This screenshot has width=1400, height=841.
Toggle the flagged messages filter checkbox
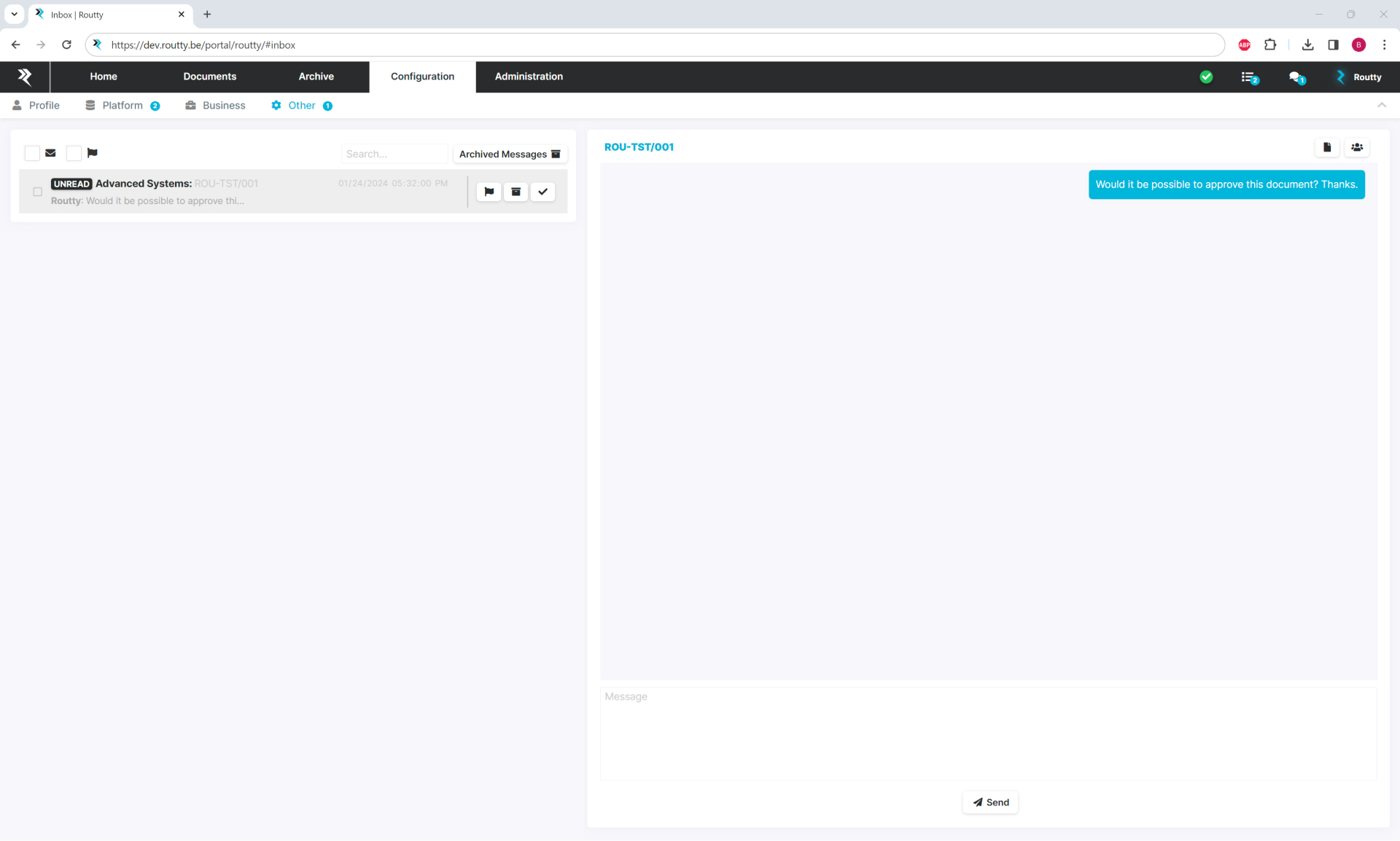pyautogui.click(x=74, y=153)
